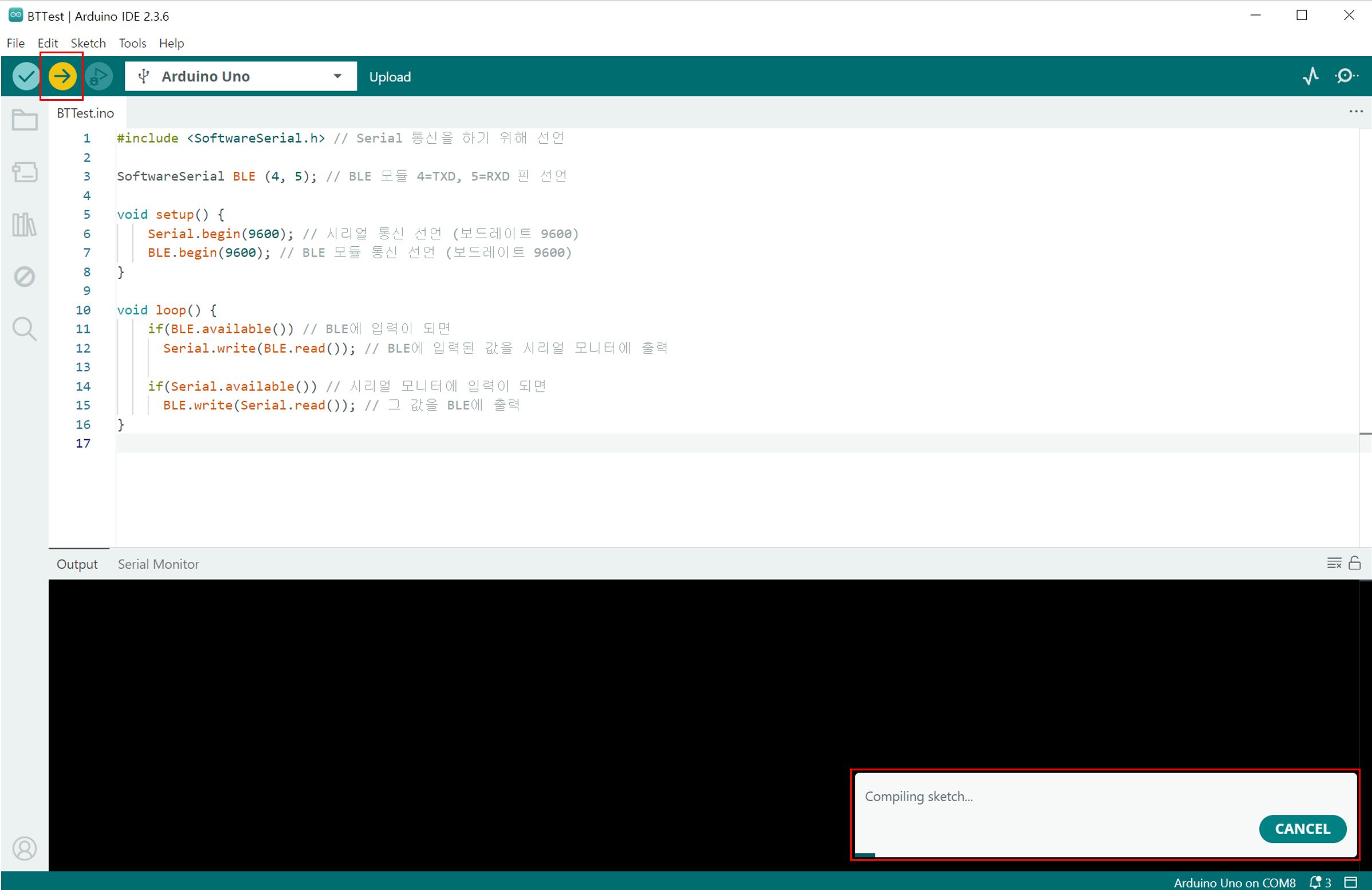Open the Library Manager books icon
The width and height of the screenshot is (1372, 890).
(25, 225)
